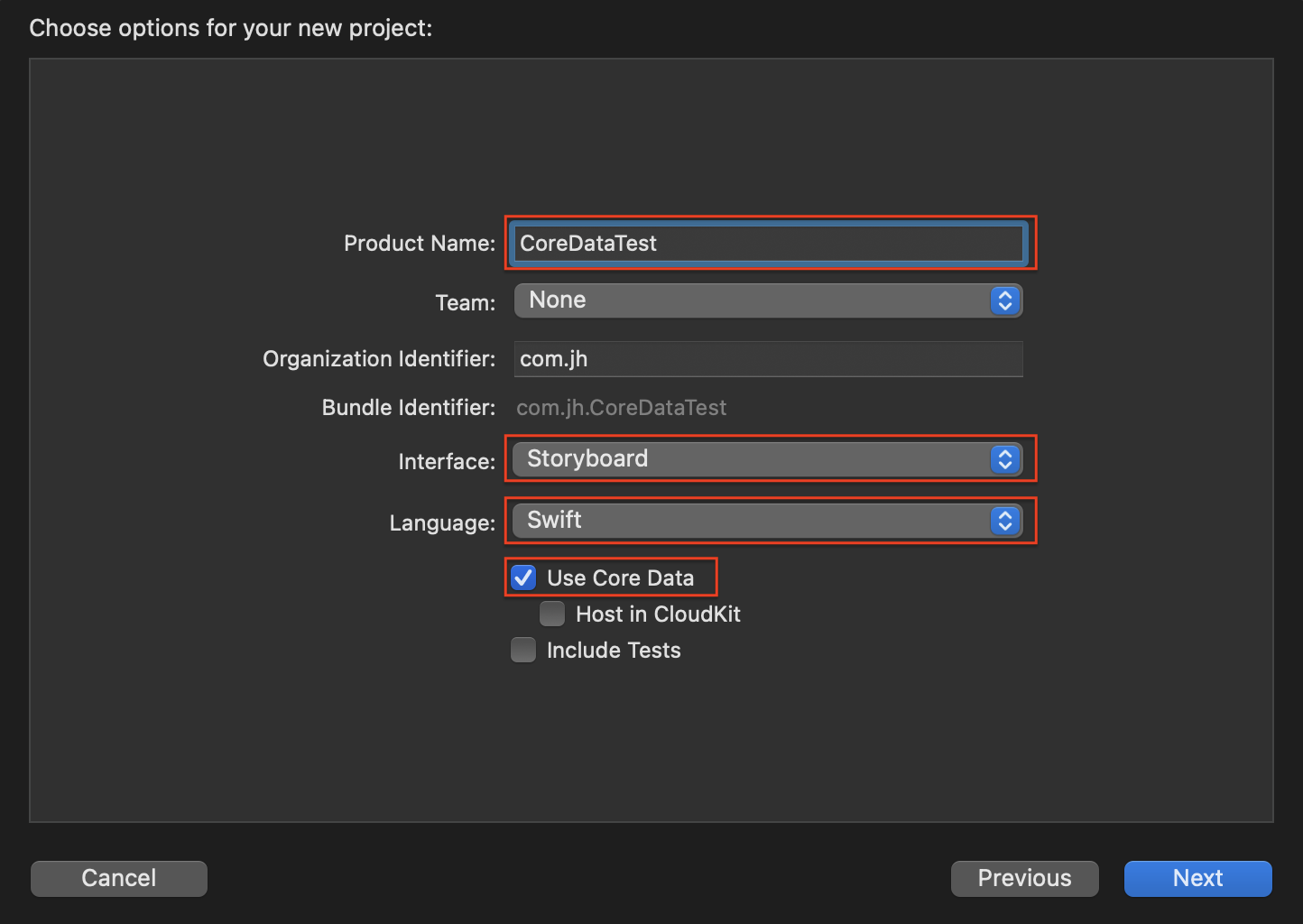Open the Team dropdown menu

pyautogui.click(x=756, y=300)
